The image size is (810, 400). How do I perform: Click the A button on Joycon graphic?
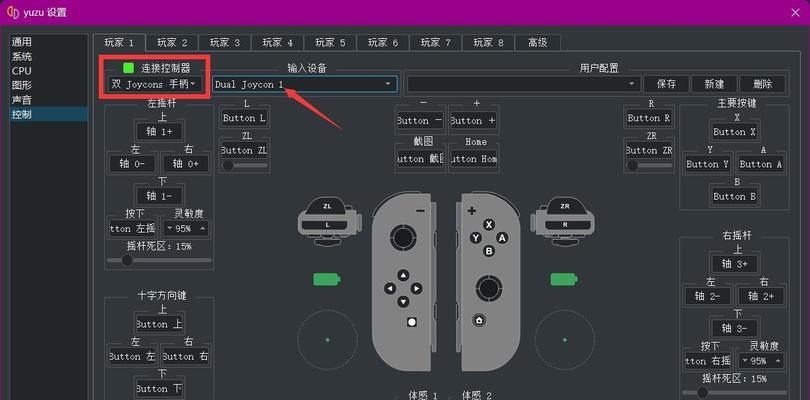[502, 238]
